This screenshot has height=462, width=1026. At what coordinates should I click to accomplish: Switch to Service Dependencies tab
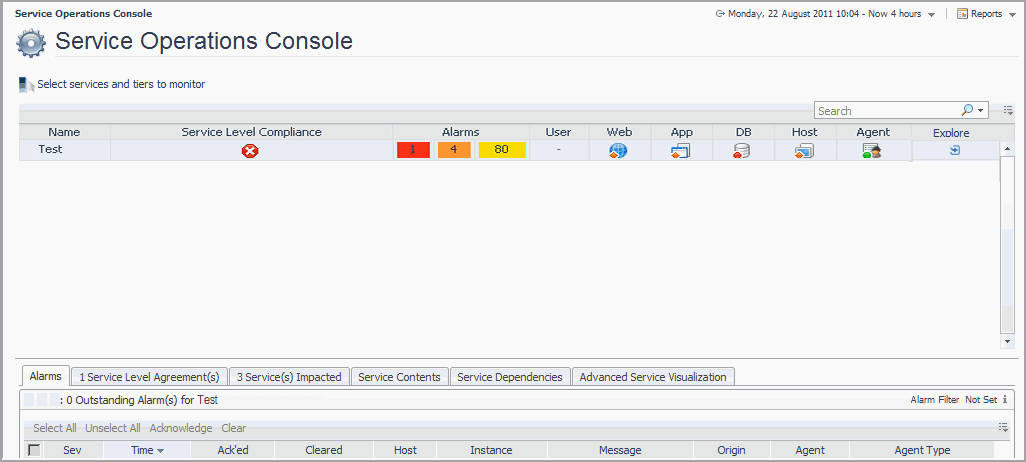click(x=511, y=377)
